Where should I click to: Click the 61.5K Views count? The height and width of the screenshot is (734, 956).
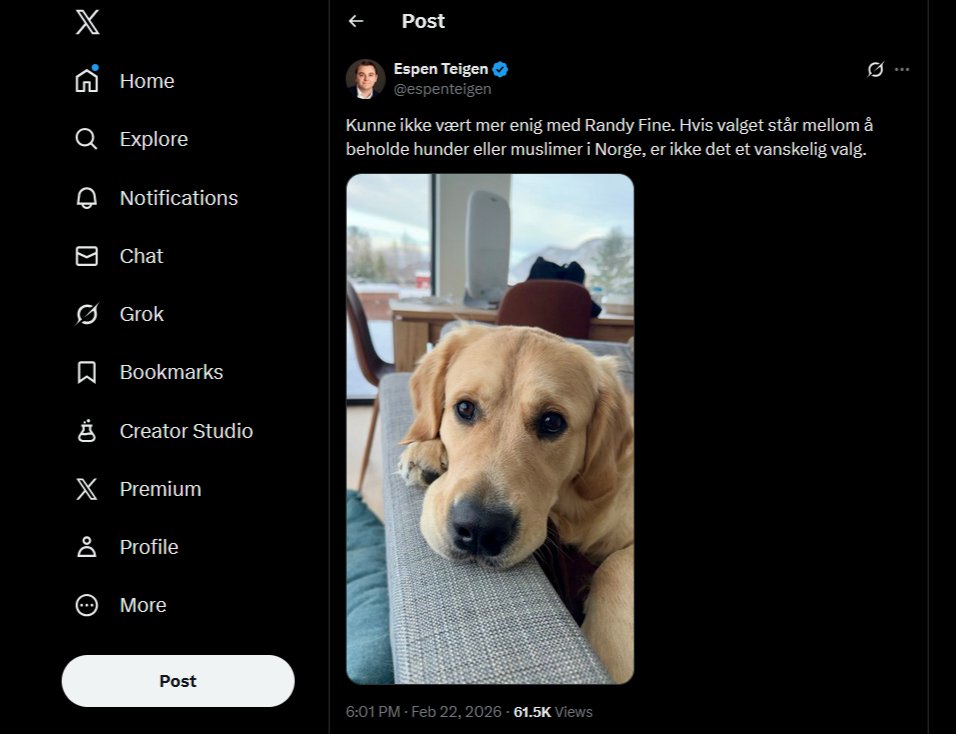point(552,712)
